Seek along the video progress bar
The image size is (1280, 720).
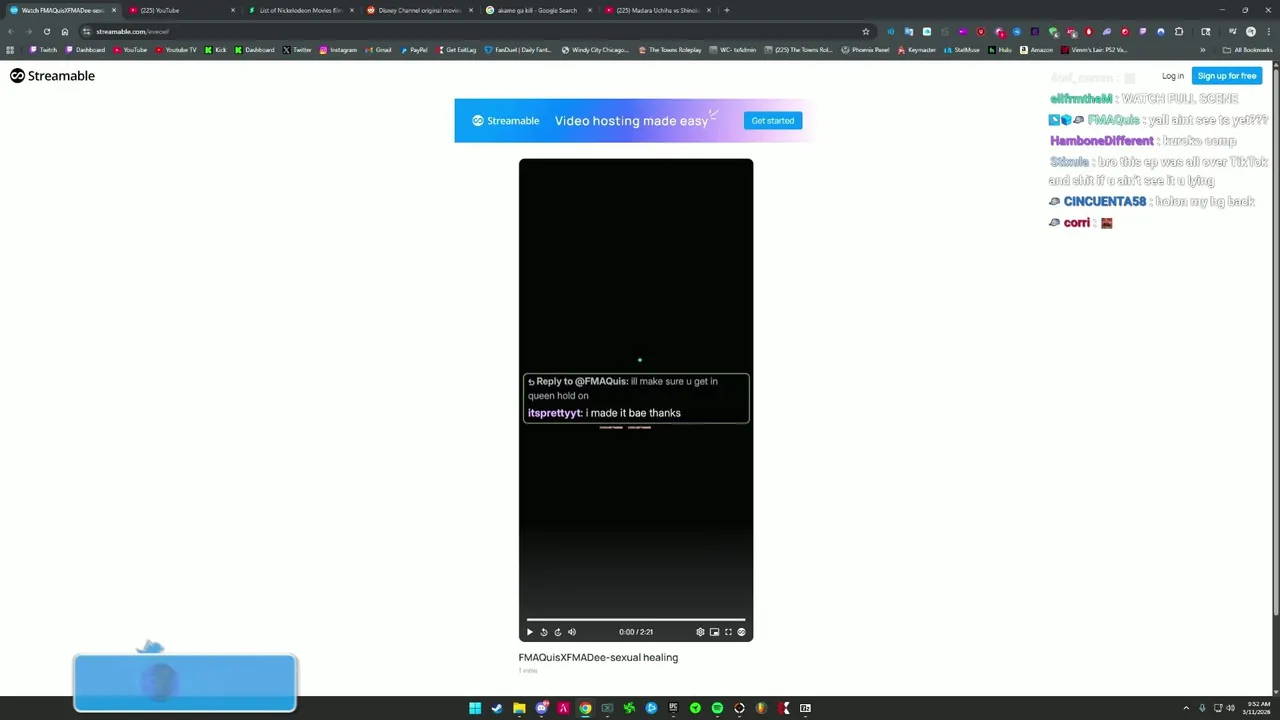(636, 620)
